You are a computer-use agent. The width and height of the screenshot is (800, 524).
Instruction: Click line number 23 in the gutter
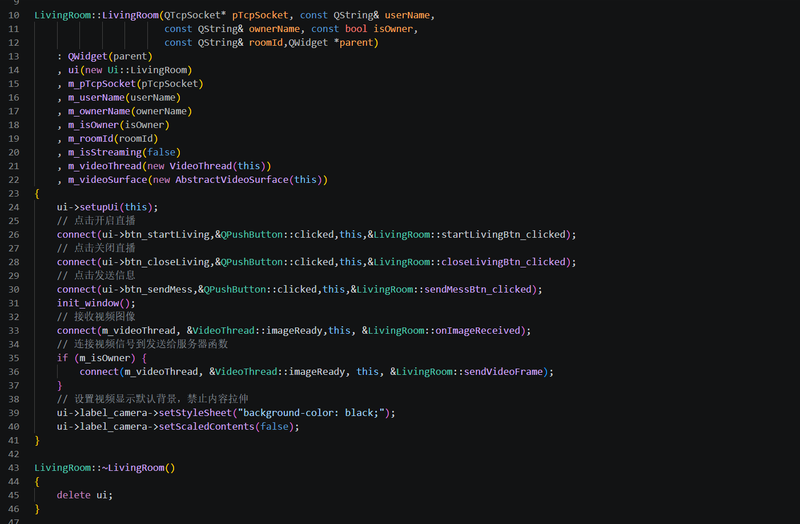[x=14, y=193]
